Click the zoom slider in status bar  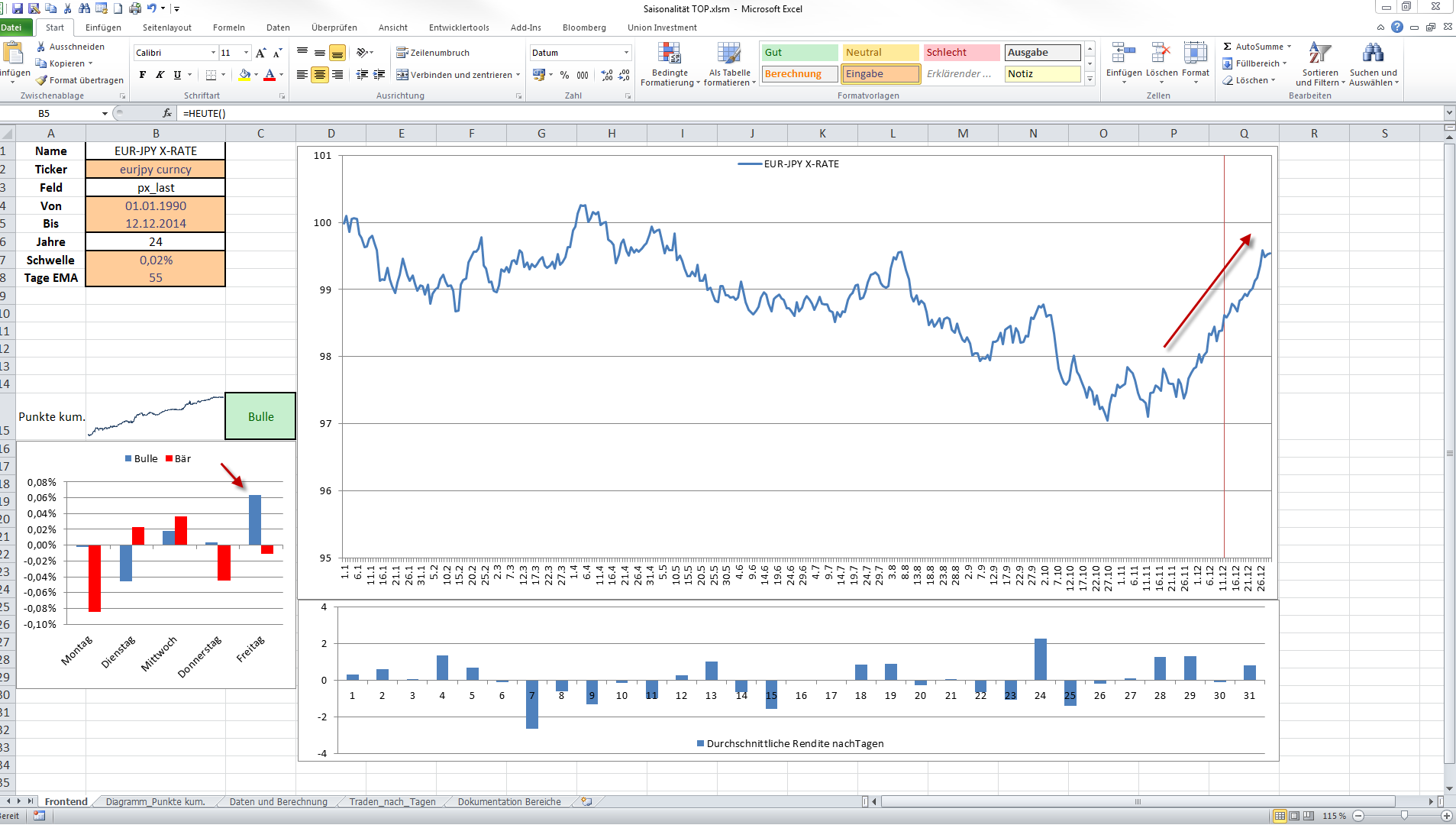[x=1403, y=816]
